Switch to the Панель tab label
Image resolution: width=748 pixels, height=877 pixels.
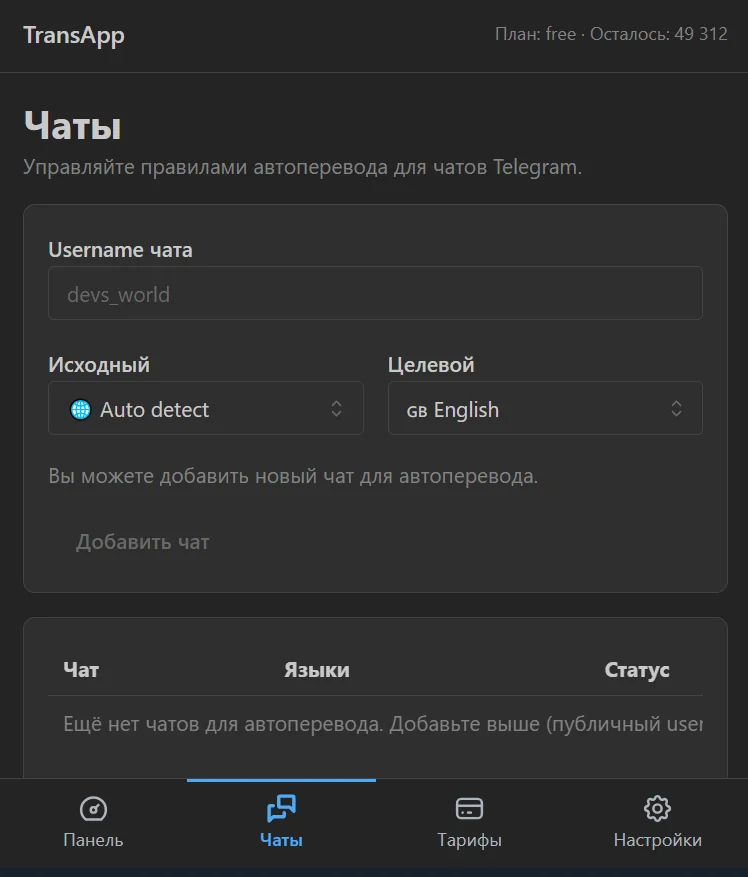click(93, 840)
